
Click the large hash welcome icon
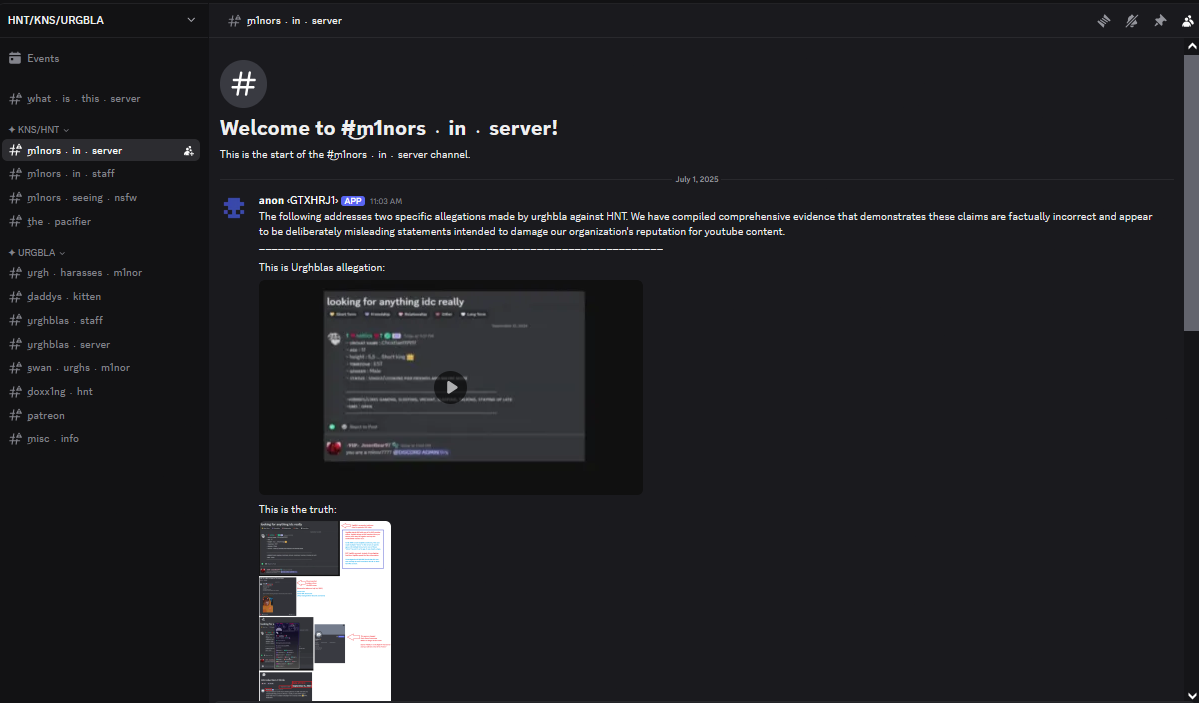click(x=243, y=83)
